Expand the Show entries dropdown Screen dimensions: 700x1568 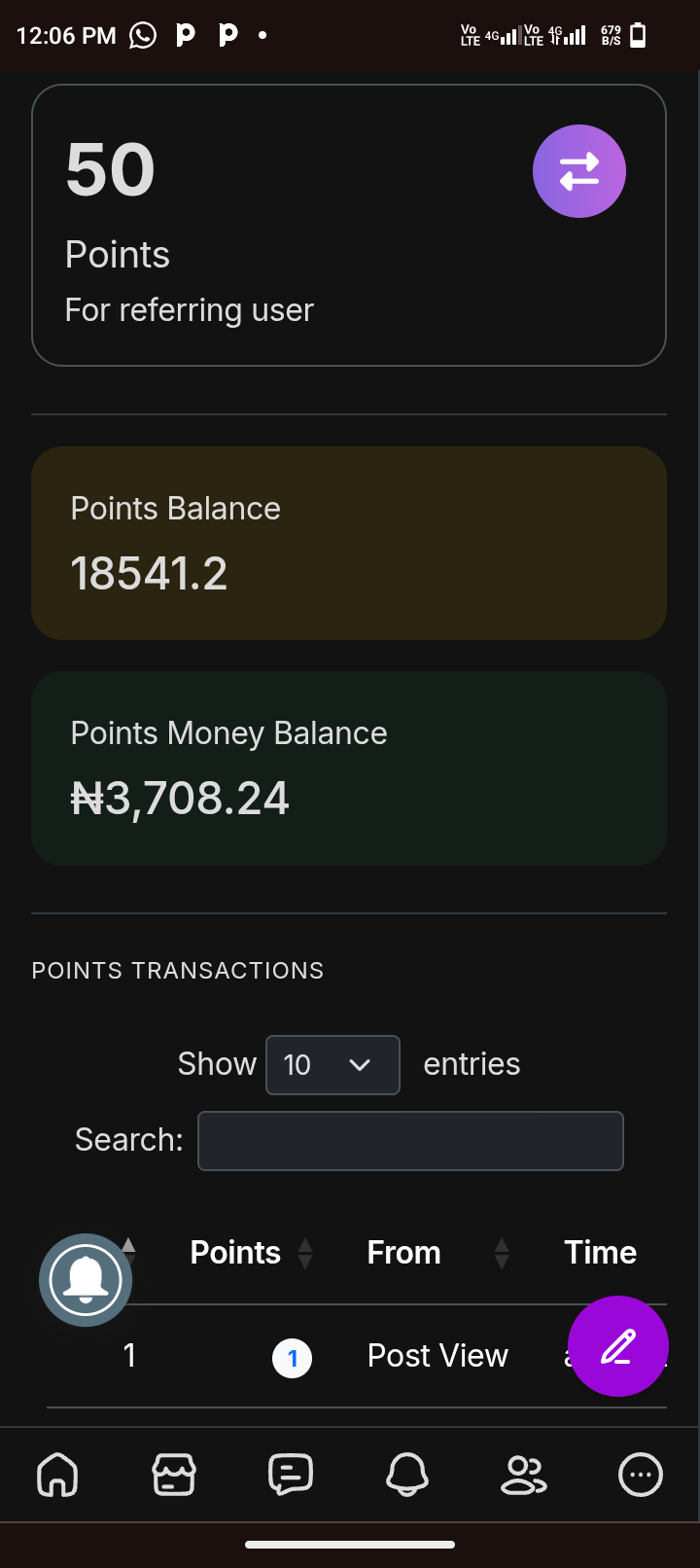coord(332,1065)
